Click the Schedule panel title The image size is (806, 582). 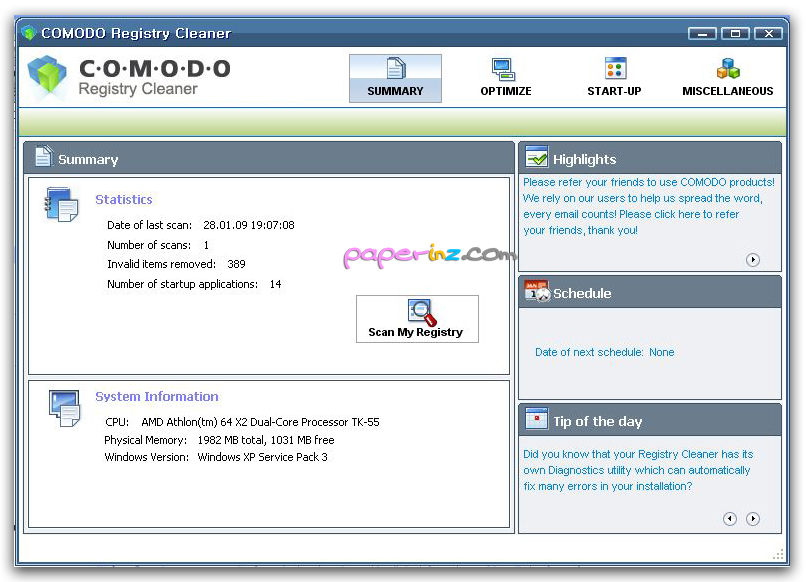[582, 294]
